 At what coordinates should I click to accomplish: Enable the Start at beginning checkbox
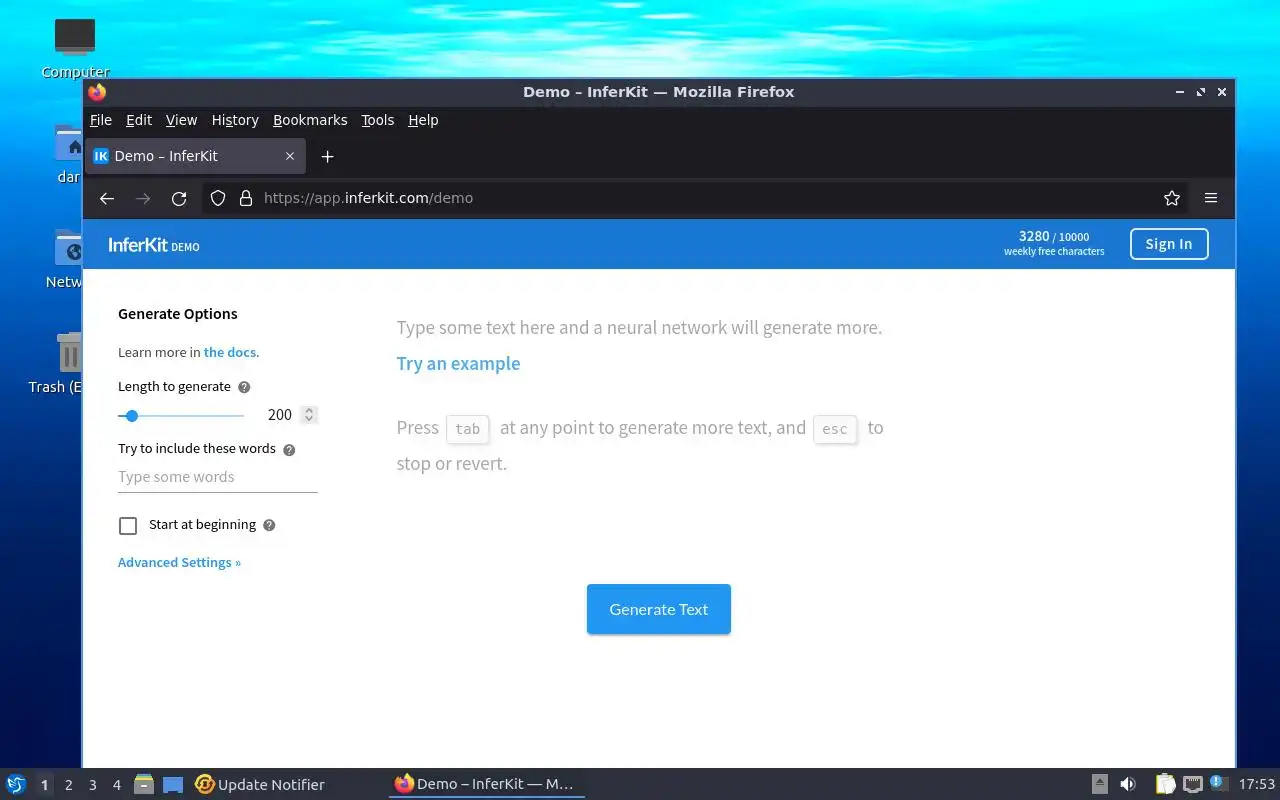[128, 526]
